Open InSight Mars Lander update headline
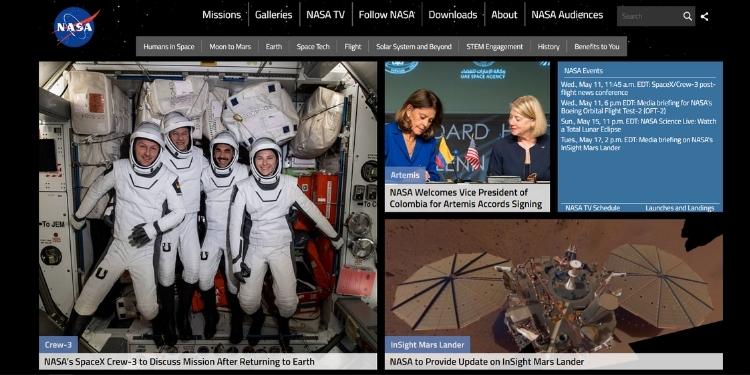This screenshot has width=750, height=375. point(487,362)
